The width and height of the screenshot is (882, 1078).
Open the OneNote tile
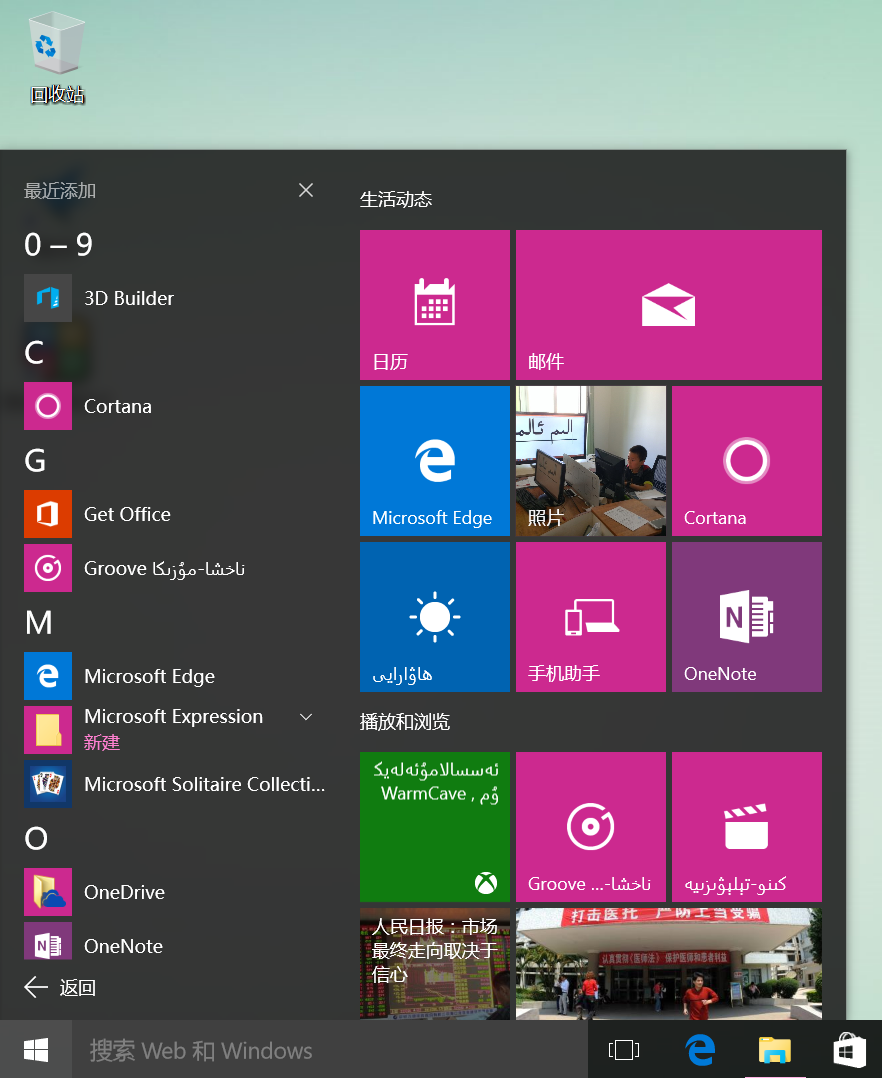tap(747, 617)
